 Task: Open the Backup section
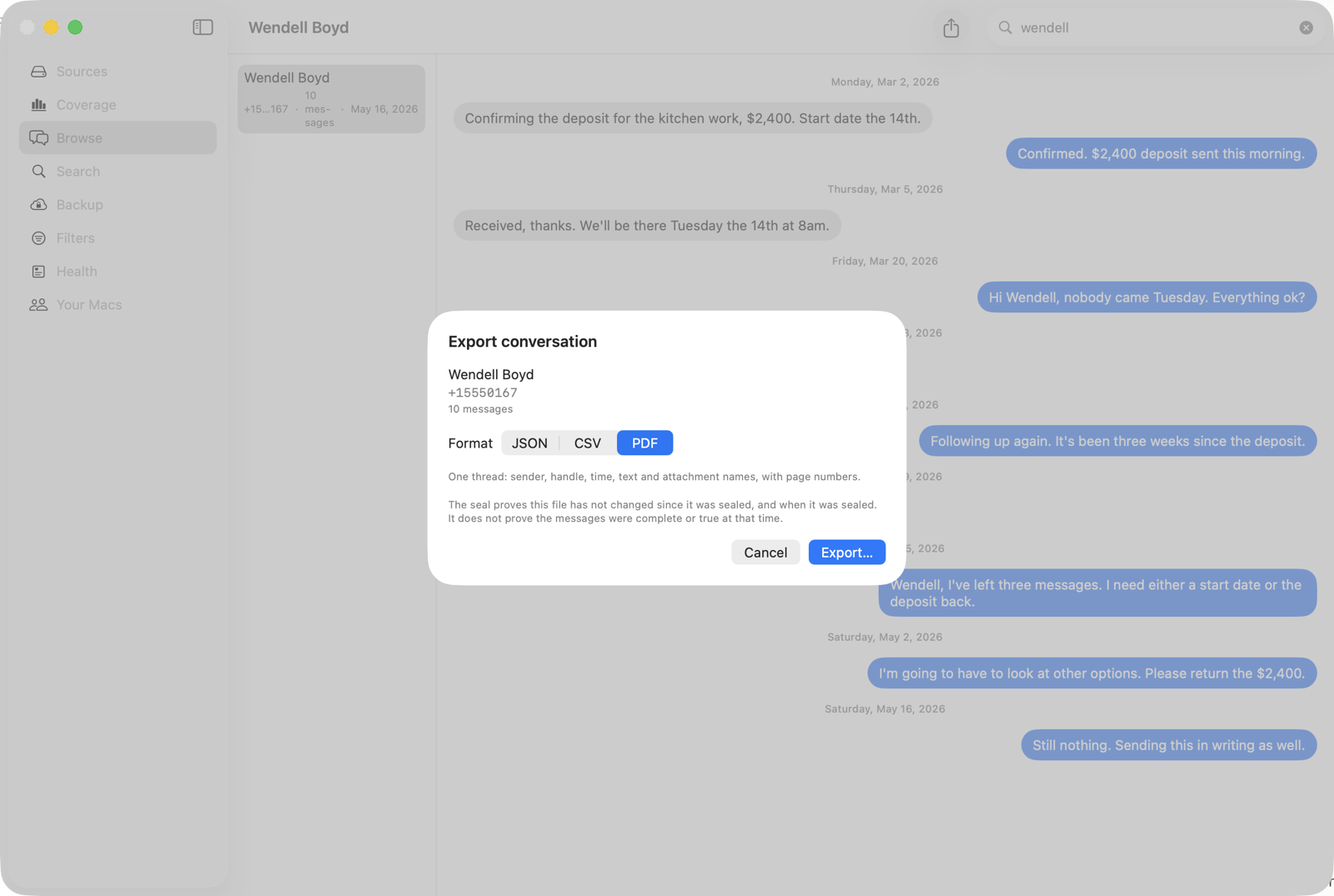click(x=118, y=205)
